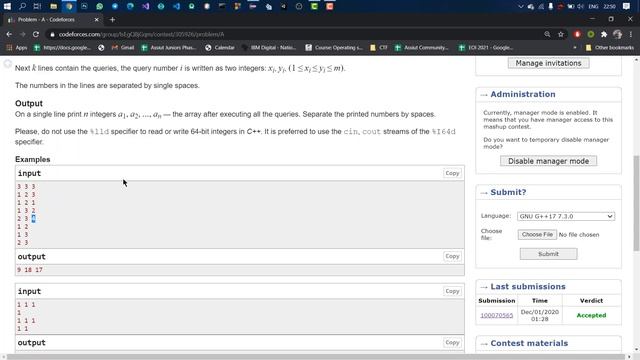Viewport: 640px width, 360px height.
Task: Open the Language dropdown GNU G++17
Action: pos(566,216)
